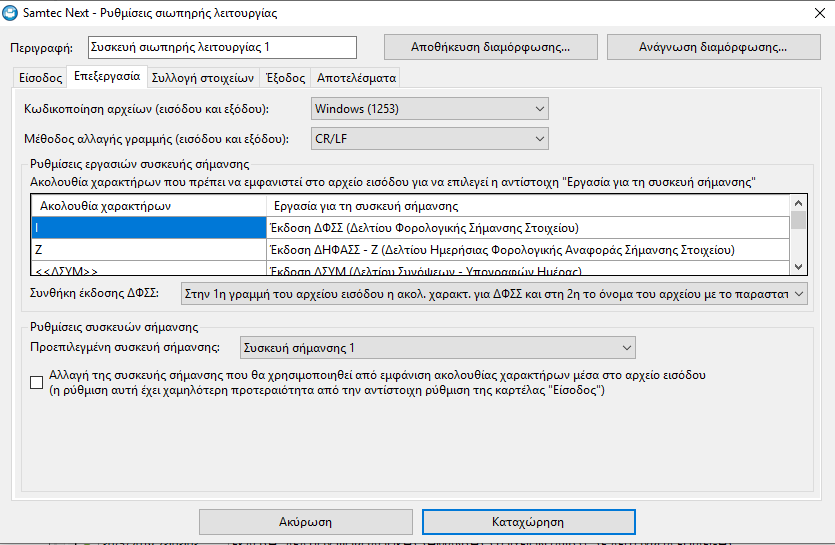Switch to the Έξοδος tab

coord(285,78)
